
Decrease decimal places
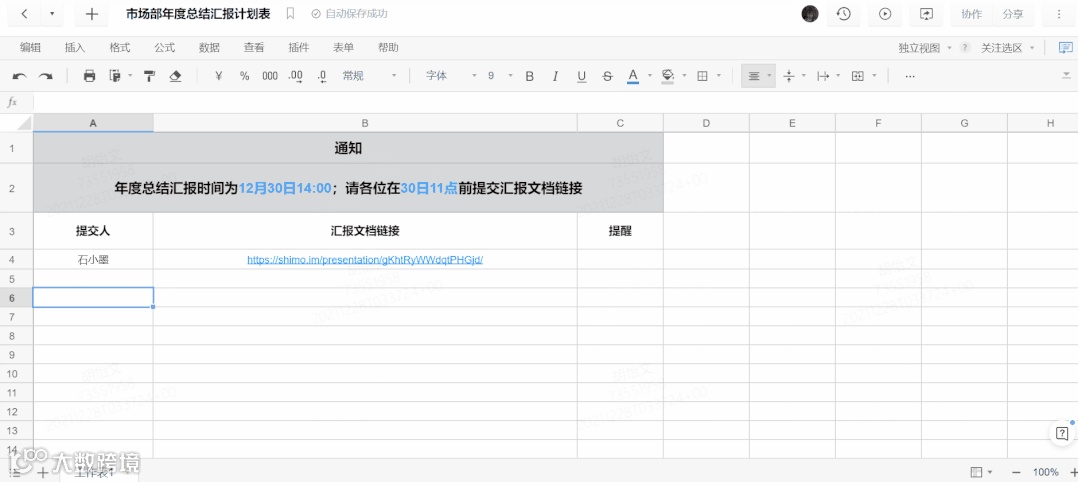[x=322, y=76]
